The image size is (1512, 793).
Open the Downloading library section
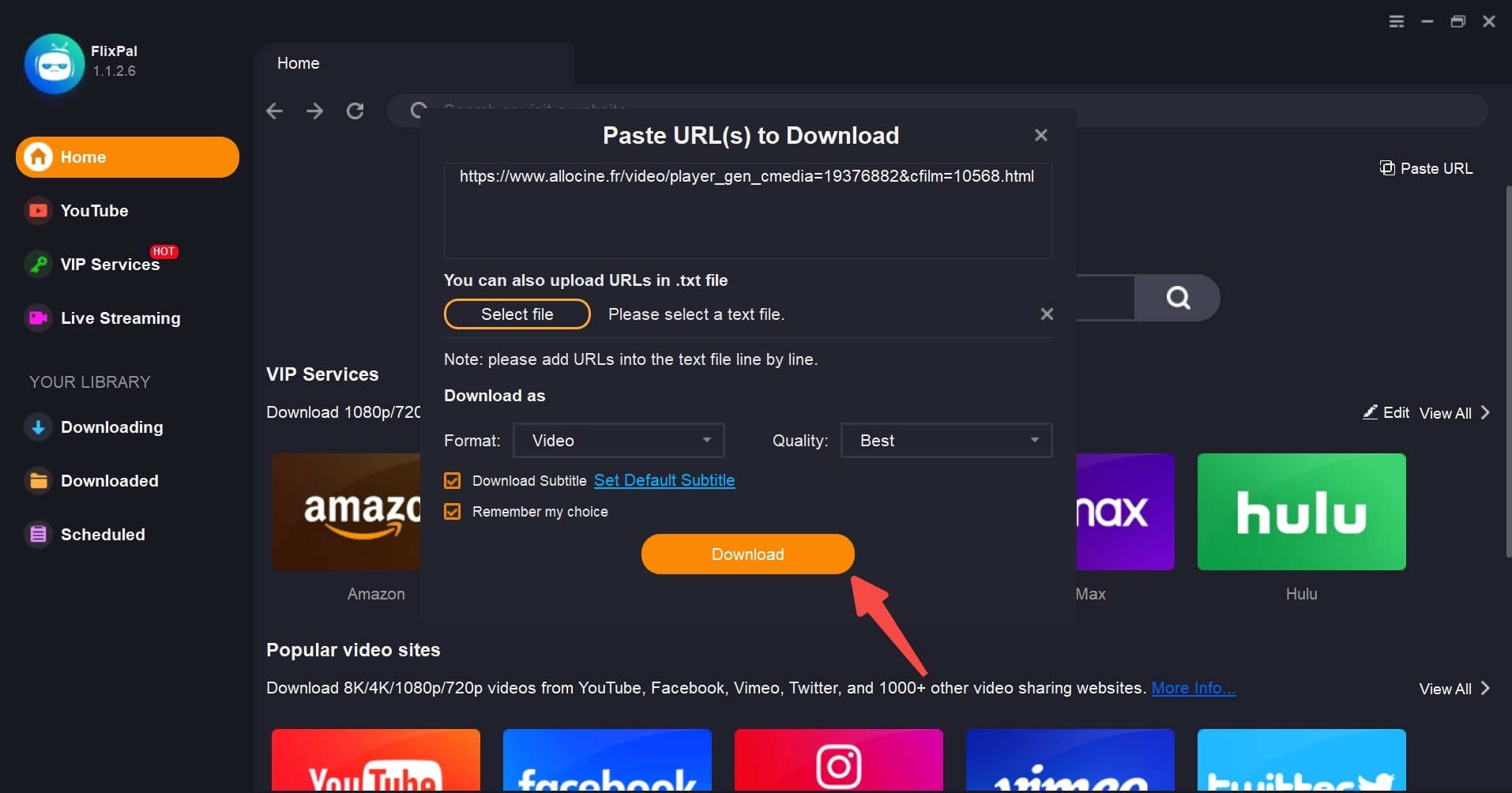112,427
